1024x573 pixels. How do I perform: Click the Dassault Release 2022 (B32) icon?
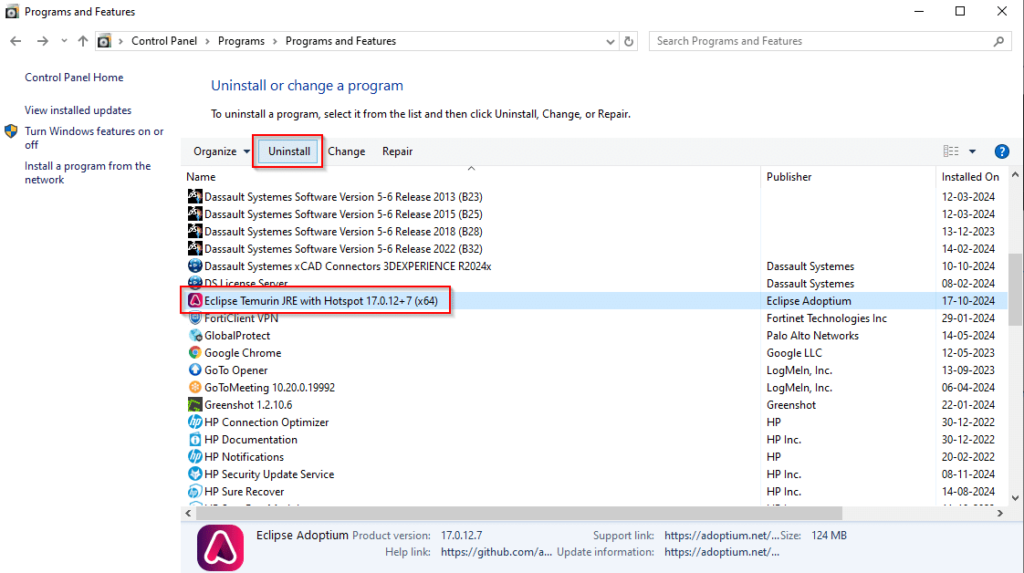click(x=195, y=248)
